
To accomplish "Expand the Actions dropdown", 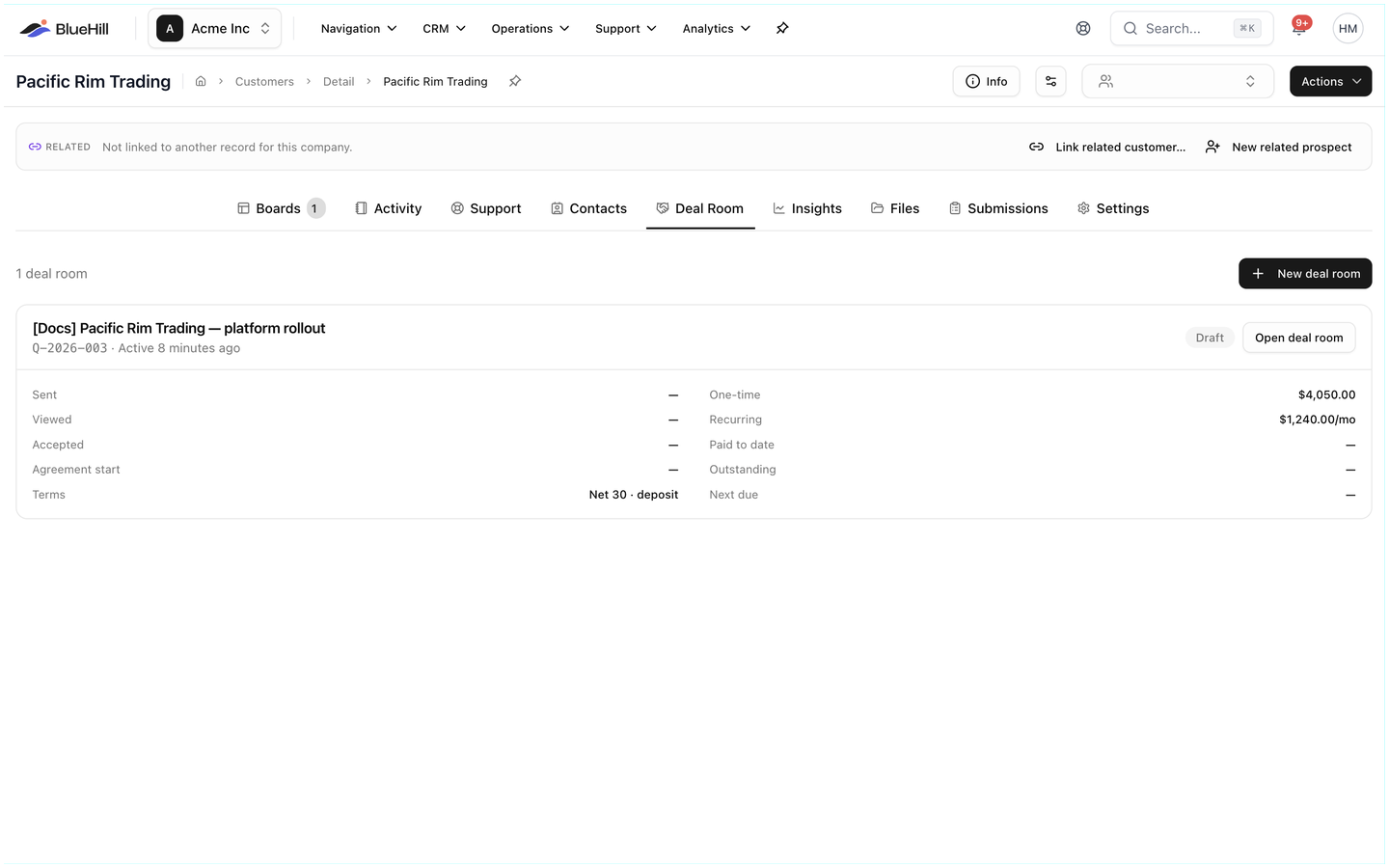I will (x=1330, y=81).
